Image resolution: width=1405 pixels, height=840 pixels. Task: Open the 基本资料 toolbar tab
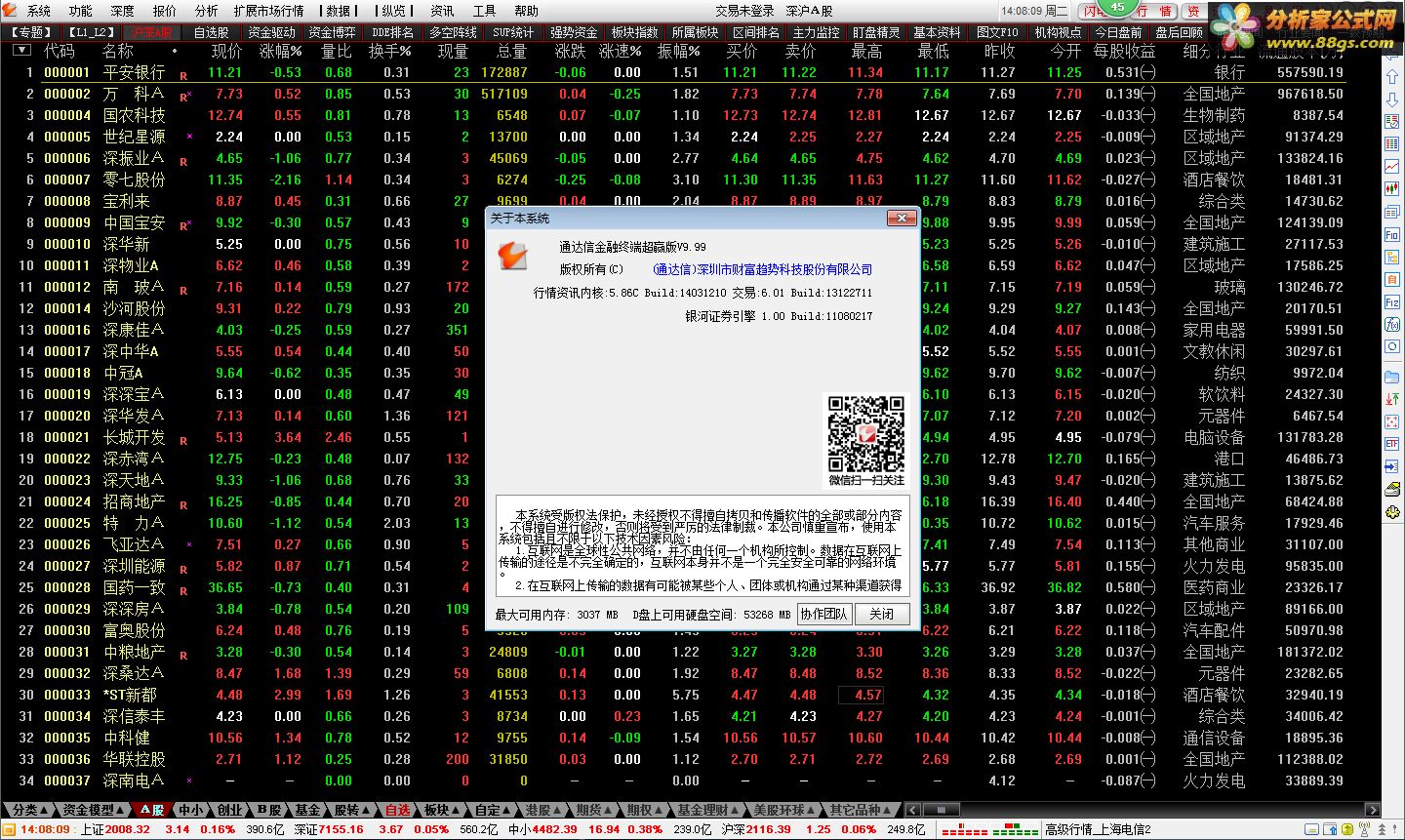click(x=937, y=32)
